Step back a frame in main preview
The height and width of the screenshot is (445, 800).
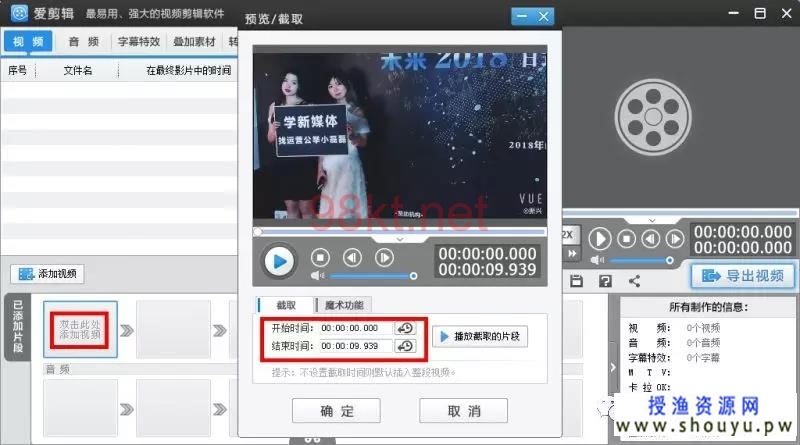651,238
